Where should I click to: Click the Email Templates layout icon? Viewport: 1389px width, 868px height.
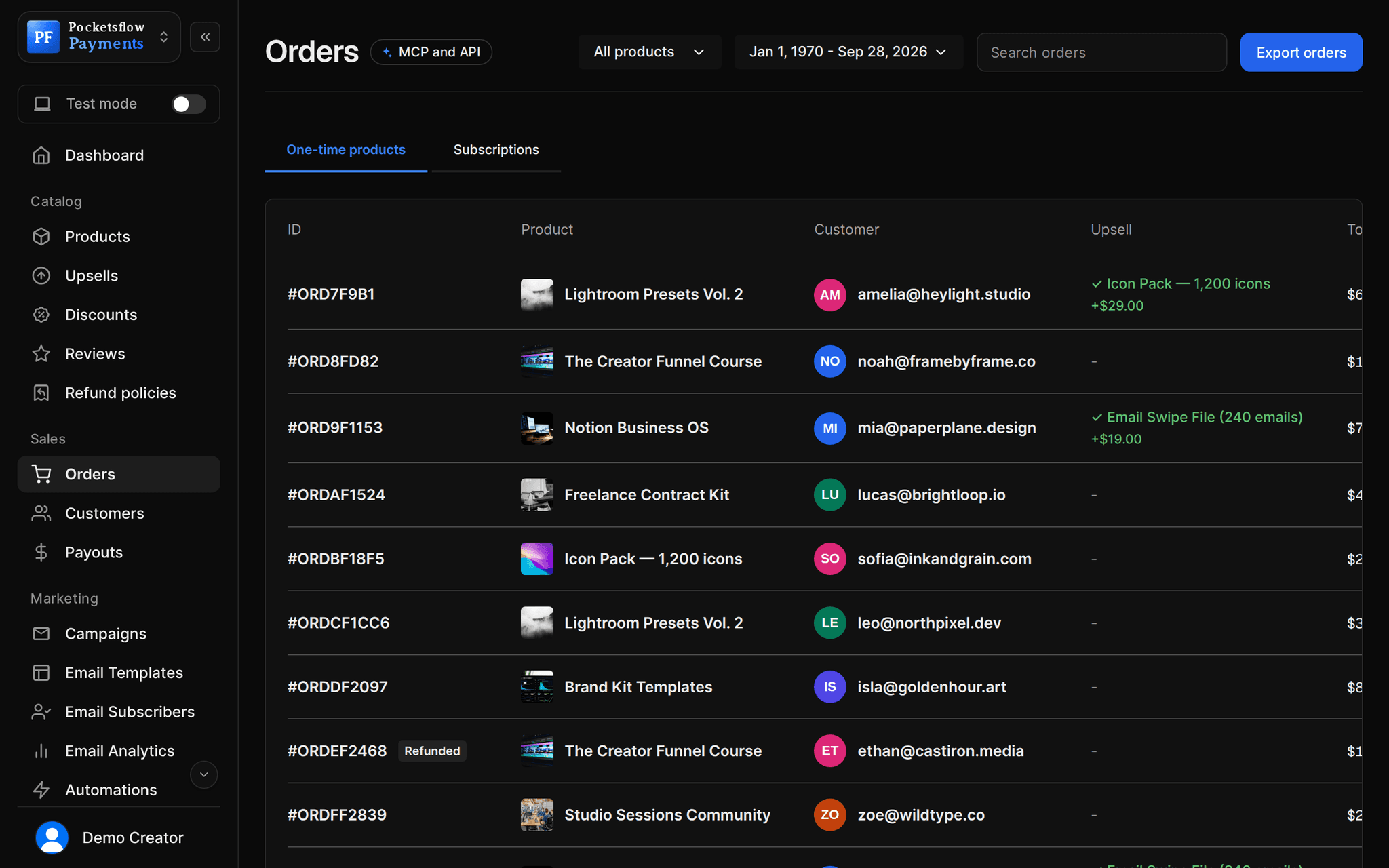41,673
